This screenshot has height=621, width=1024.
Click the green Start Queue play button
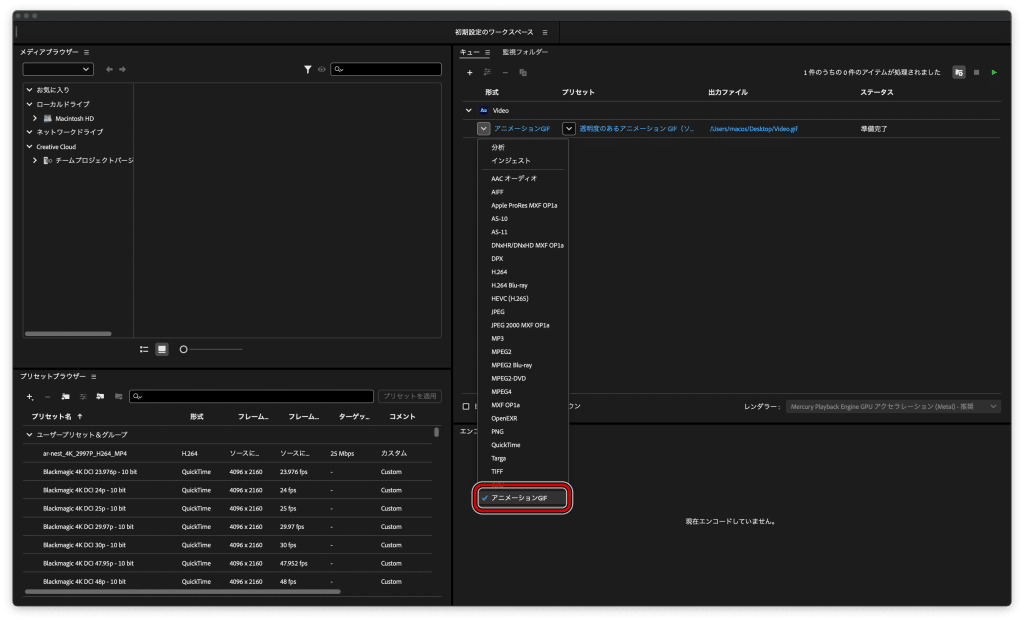coord(994,72)
